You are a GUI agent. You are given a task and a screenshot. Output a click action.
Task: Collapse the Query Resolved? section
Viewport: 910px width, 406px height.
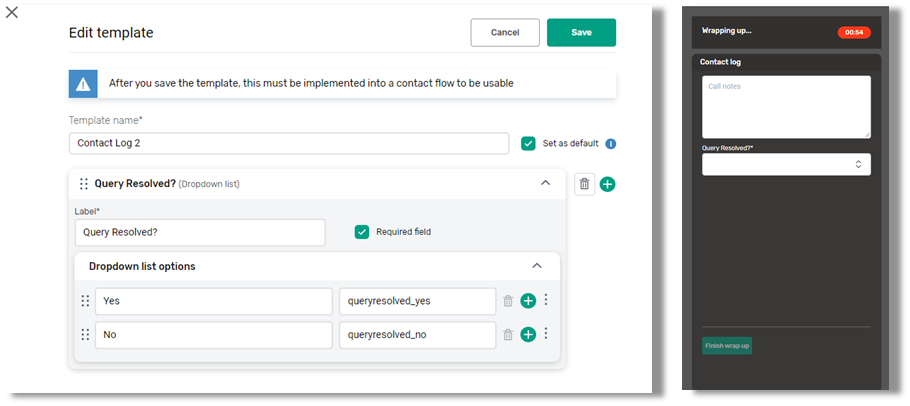(x=545, y=184)
